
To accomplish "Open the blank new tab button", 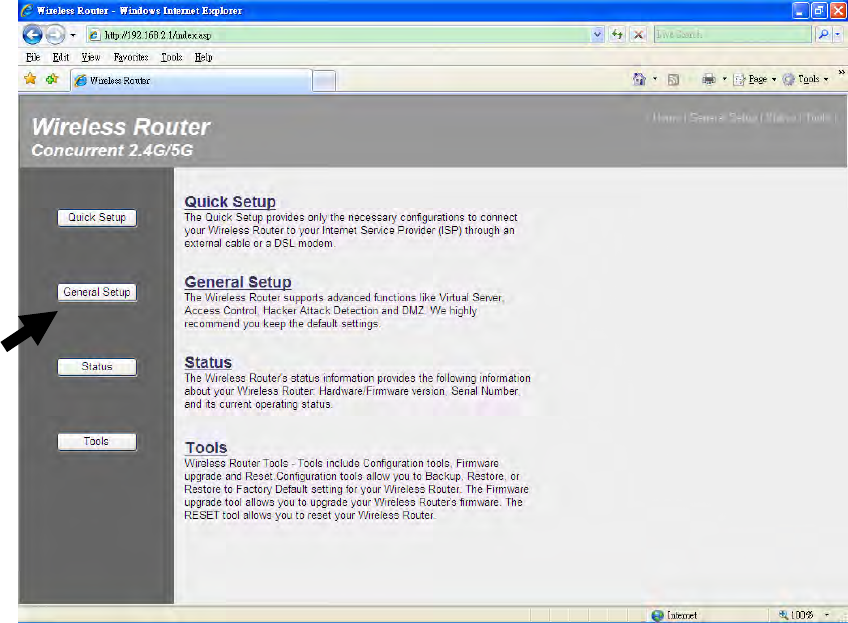I will tap(324, 81).
